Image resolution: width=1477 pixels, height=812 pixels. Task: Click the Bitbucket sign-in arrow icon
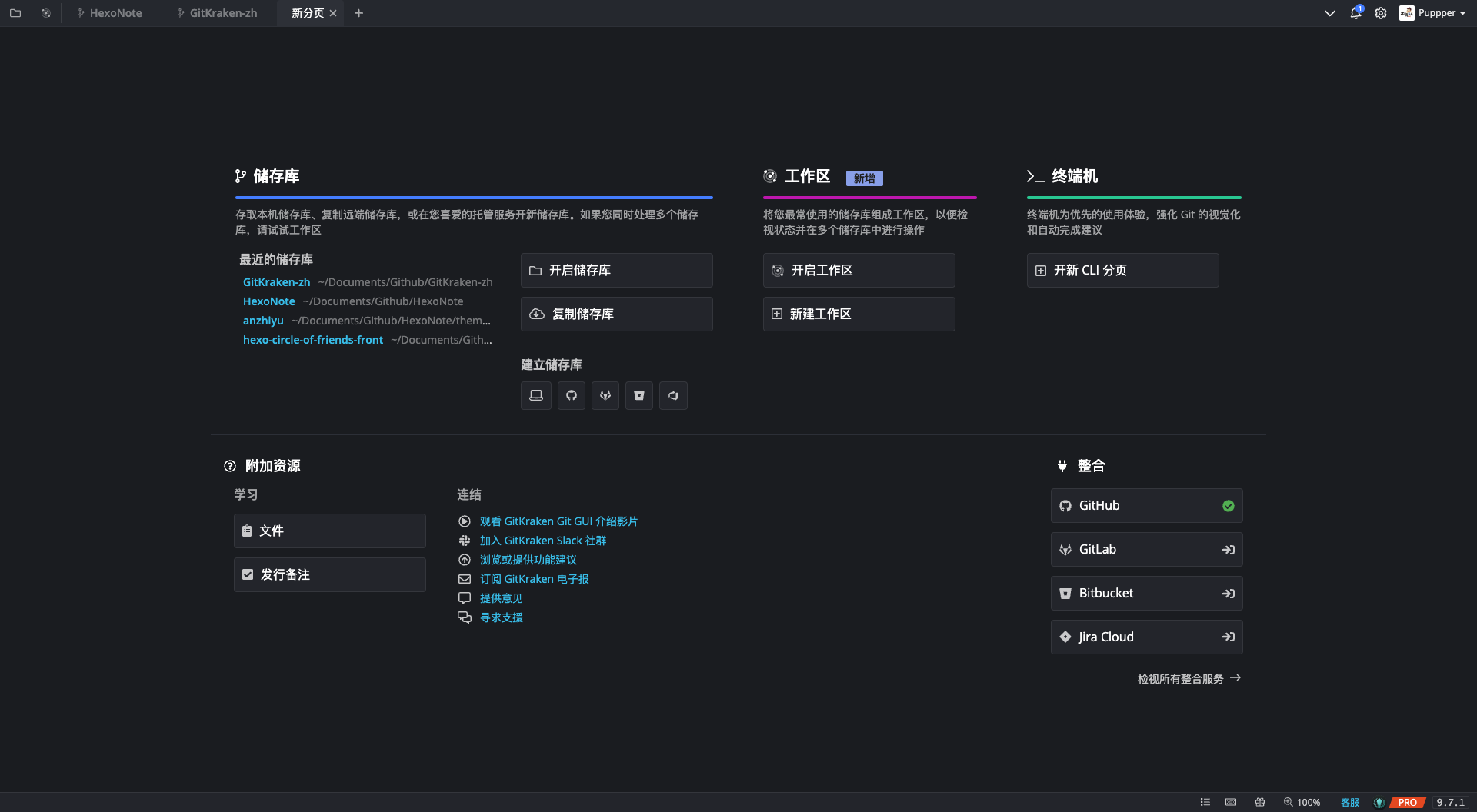coord(1229,594)
